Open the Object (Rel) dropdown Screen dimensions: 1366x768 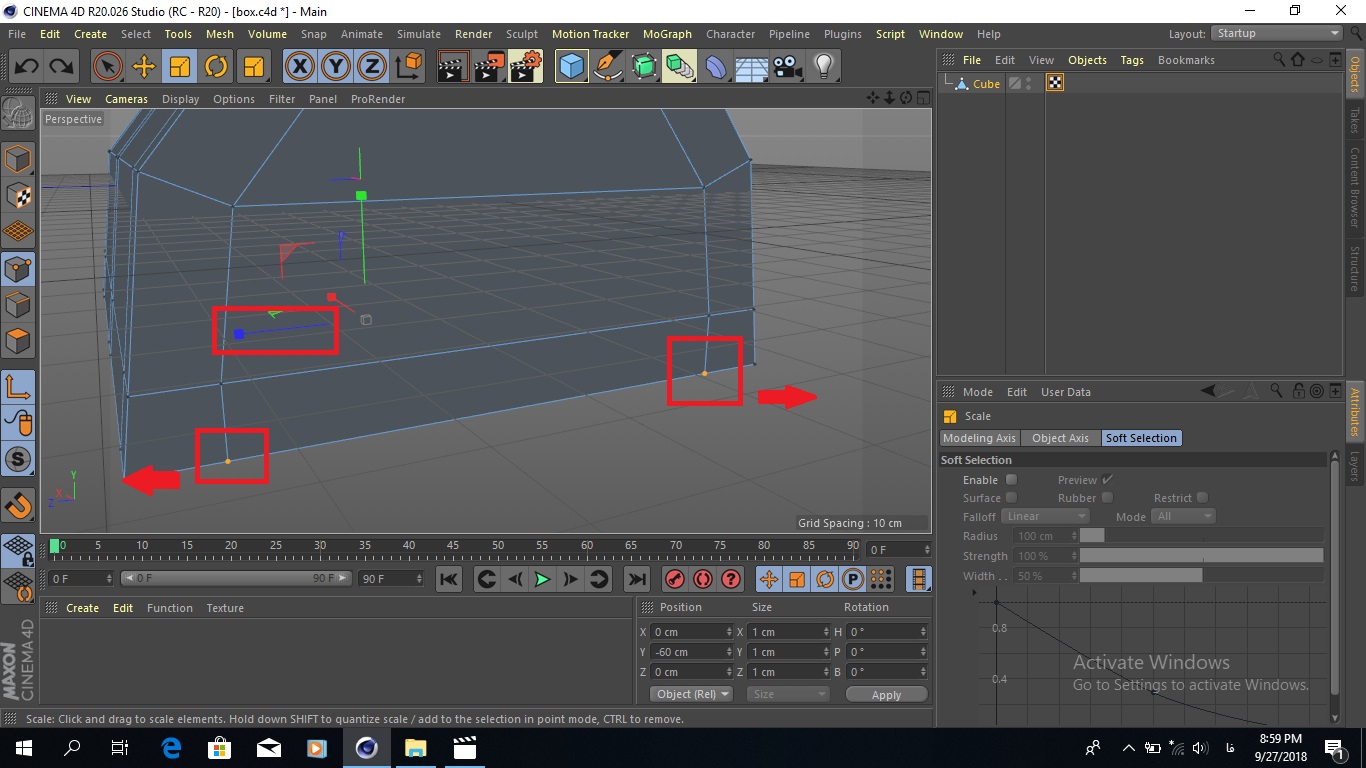pyautogui.click(x=692, y=694)
